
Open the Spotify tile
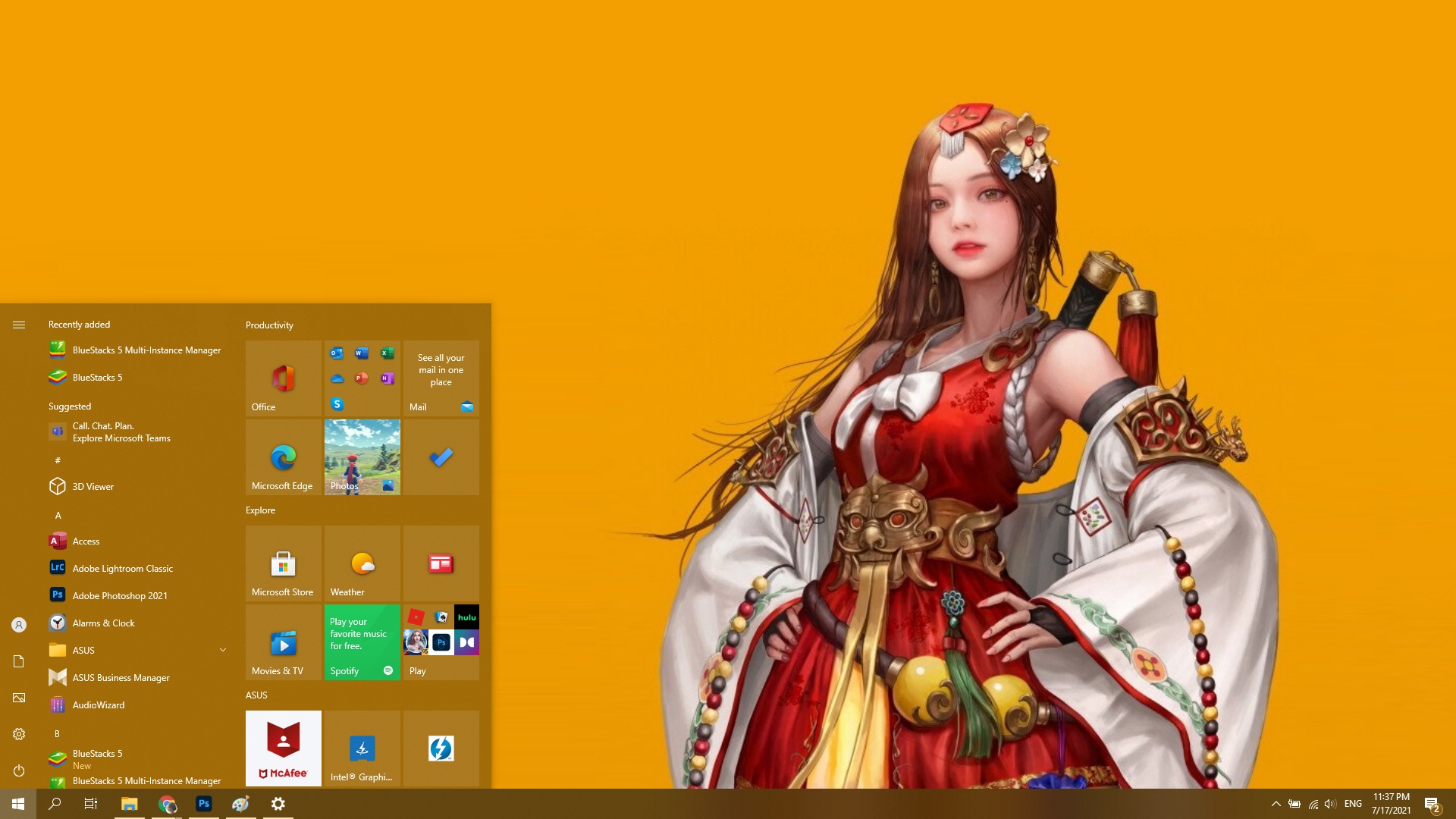(362, 642)
